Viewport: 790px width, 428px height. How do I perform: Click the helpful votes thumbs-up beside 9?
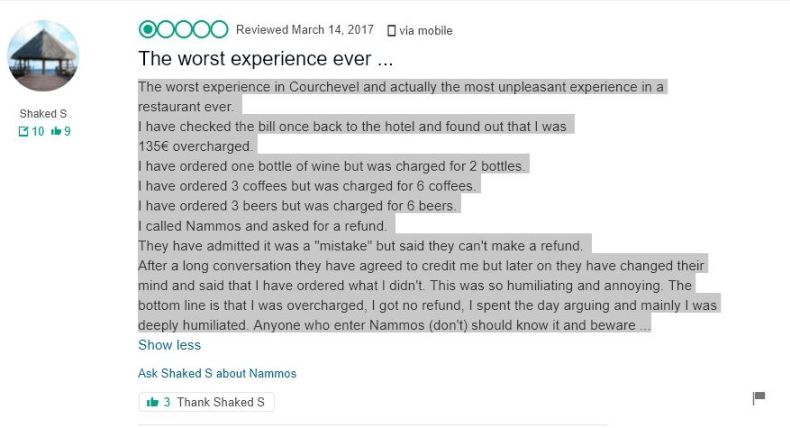(56, 131)
